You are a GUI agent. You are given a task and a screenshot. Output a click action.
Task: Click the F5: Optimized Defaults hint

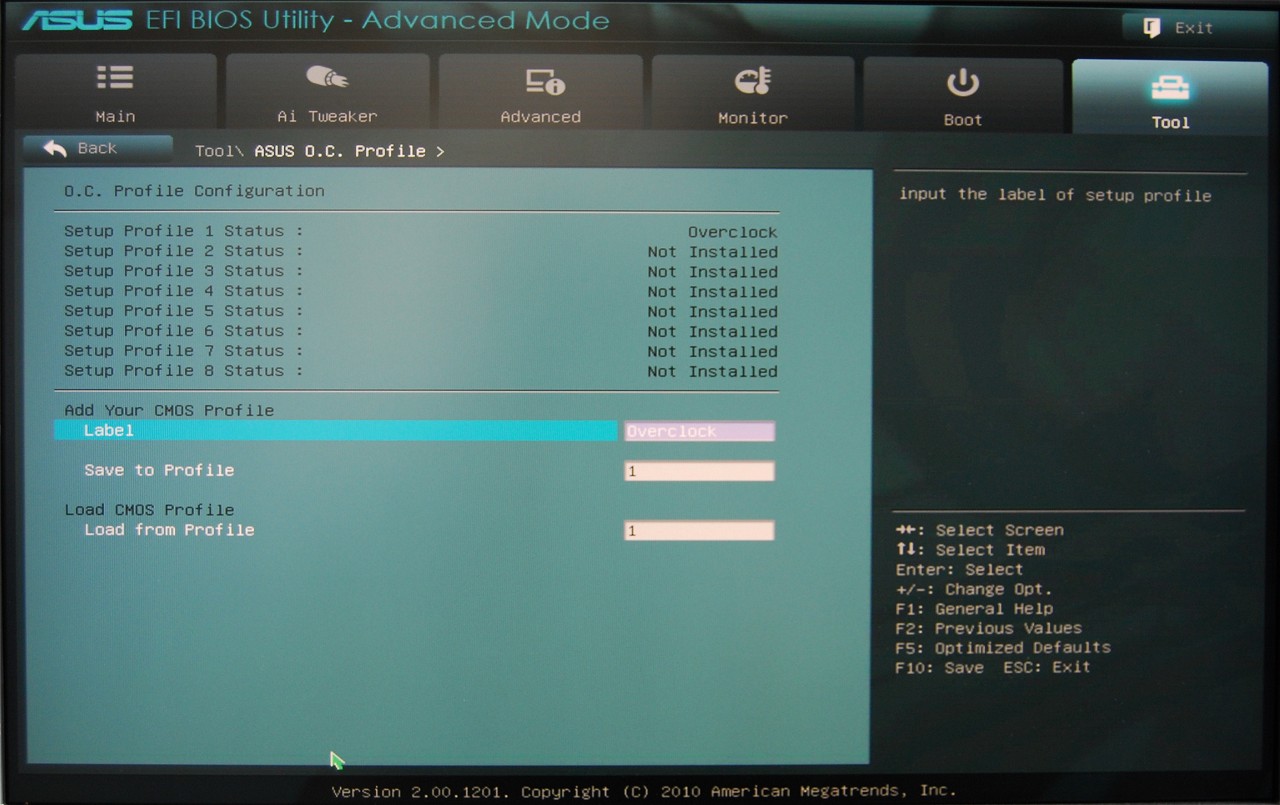click(x=1003, y=648)
